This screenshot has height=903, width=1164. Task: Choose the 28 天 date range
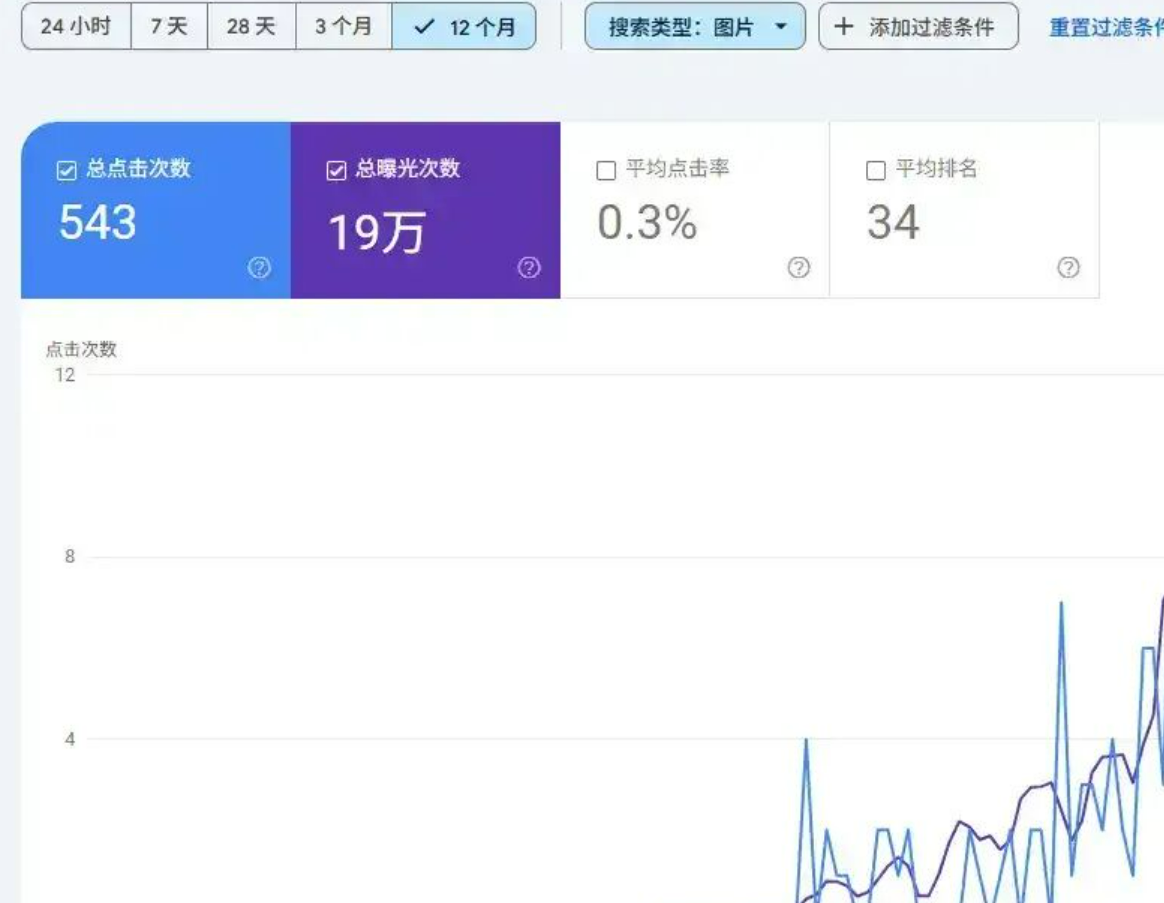(251, 27)
